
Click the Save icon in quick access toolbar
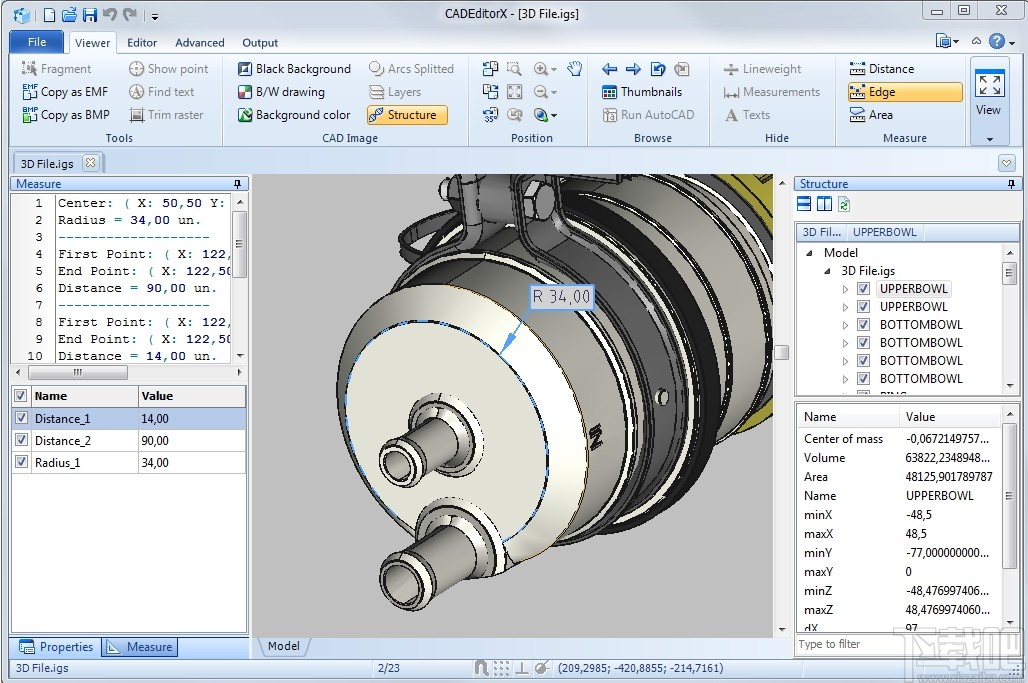90,15
